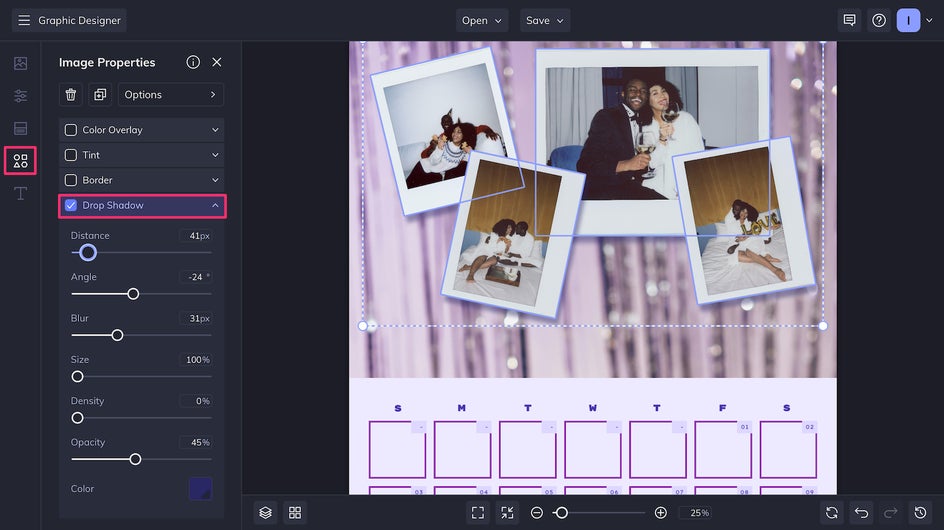The width and height of the screenshot is (944, 530).
Task: Collapse the Drop Shadow section chevron
Action: click(x=215, y=205)
